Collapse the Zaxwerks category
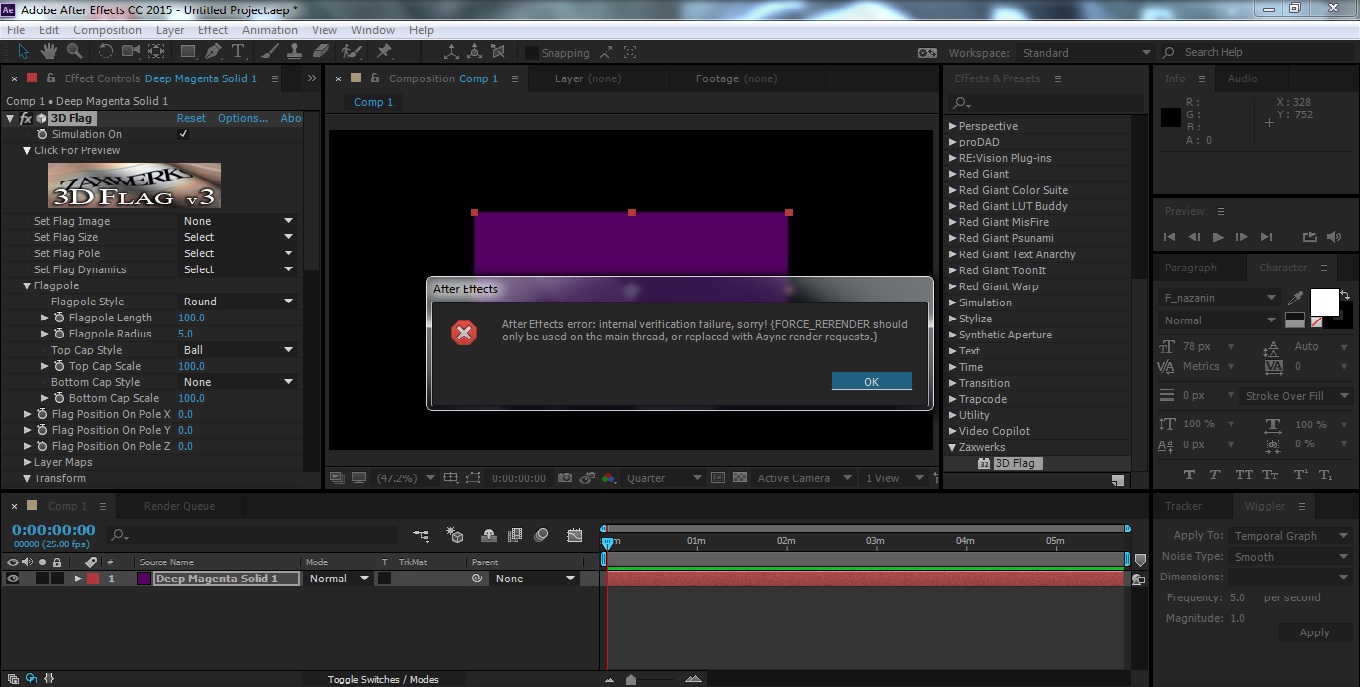The height and width of the screenshot is (687, 1360). click(952, 447)
